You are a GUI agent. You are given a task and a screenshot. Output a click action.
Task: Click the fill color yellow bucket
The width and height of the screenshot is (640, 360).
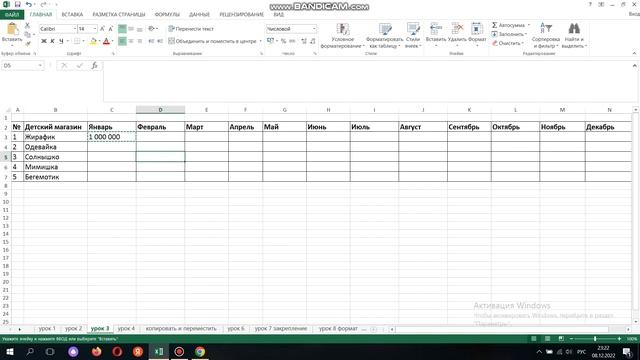[x=93, y=41]
